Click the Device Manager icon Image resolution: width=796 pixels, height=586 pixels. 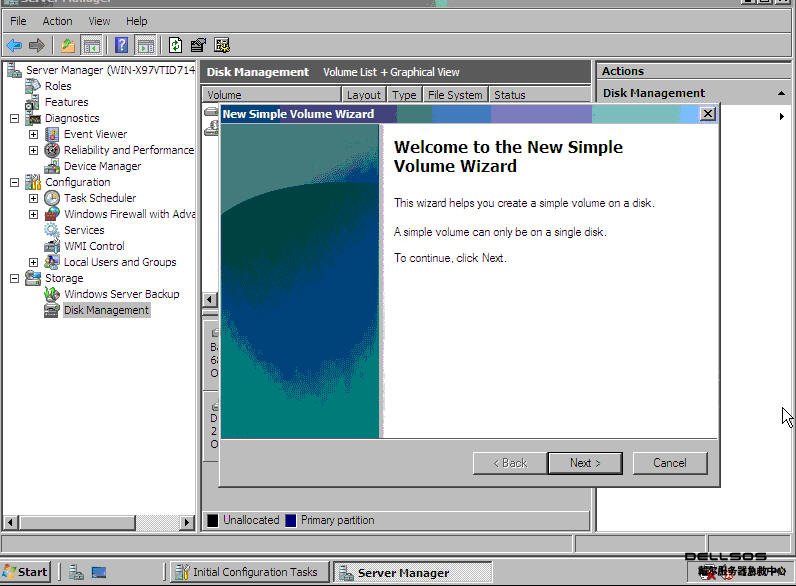[x=52, y=166]
